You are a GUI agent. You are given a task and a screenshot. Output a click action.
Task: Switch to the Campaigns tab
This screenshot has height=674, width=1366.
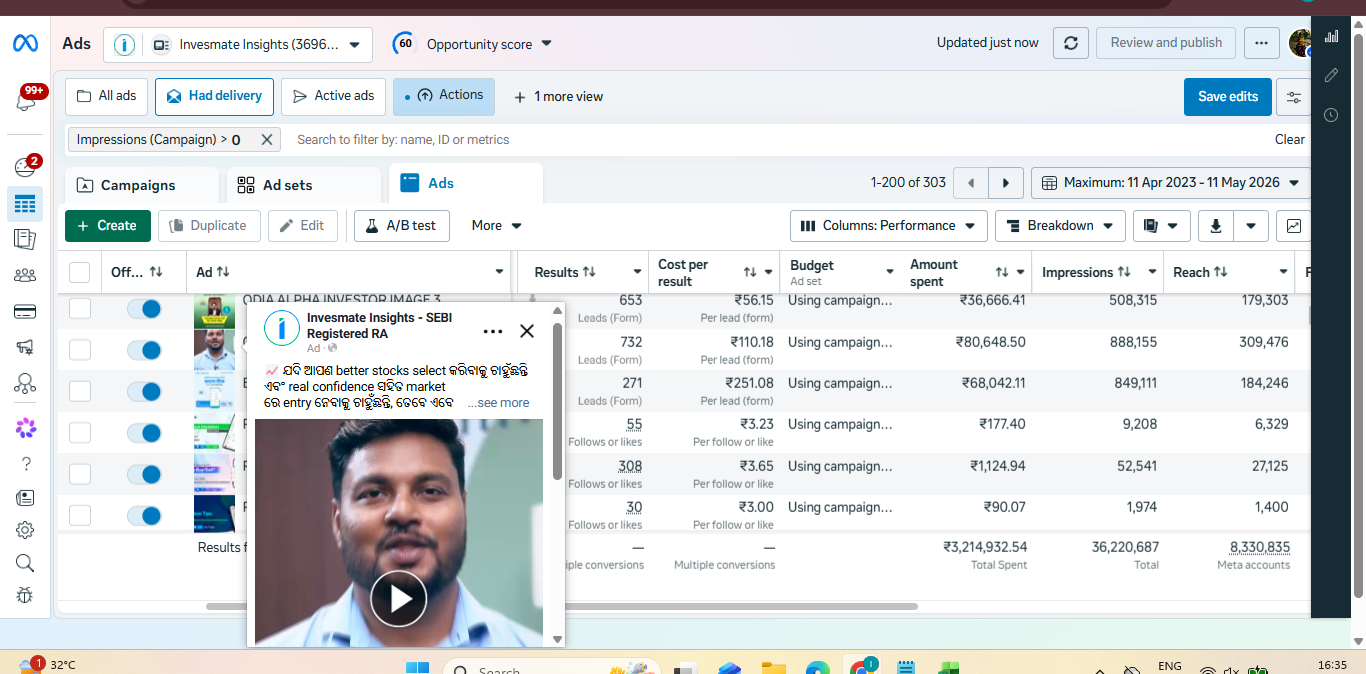point(142,185)
